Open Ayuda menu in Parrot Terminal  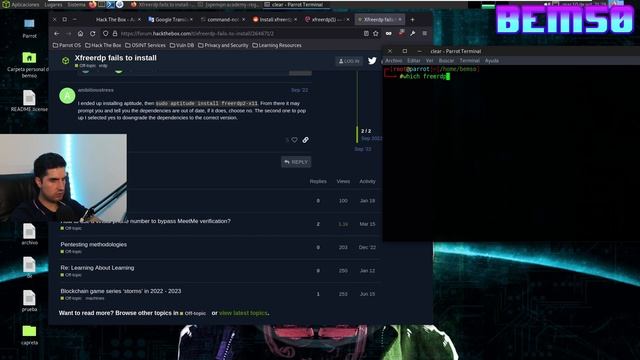point(491,60)
